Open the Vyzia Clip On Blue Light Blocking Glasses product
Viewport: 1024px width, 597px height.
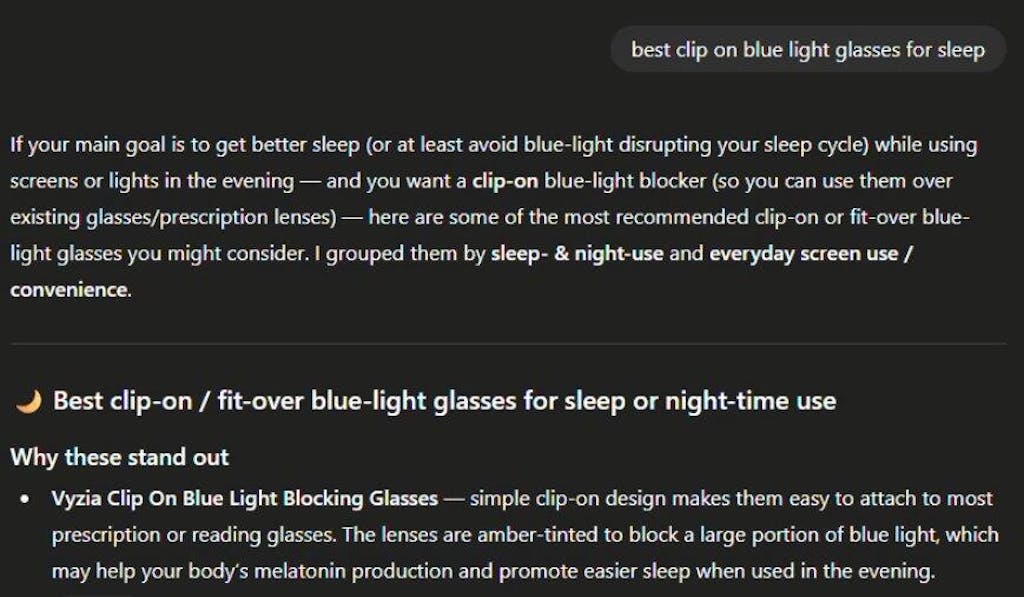(244, 498)
